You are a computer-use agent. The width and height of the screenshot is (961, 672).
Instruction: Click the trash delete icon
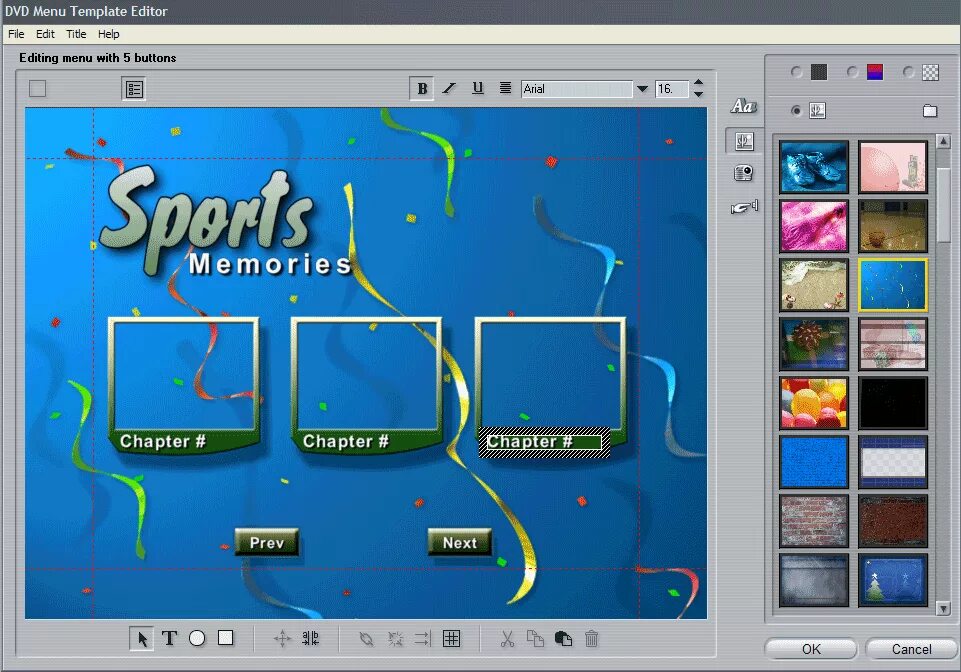coord(591,639)
